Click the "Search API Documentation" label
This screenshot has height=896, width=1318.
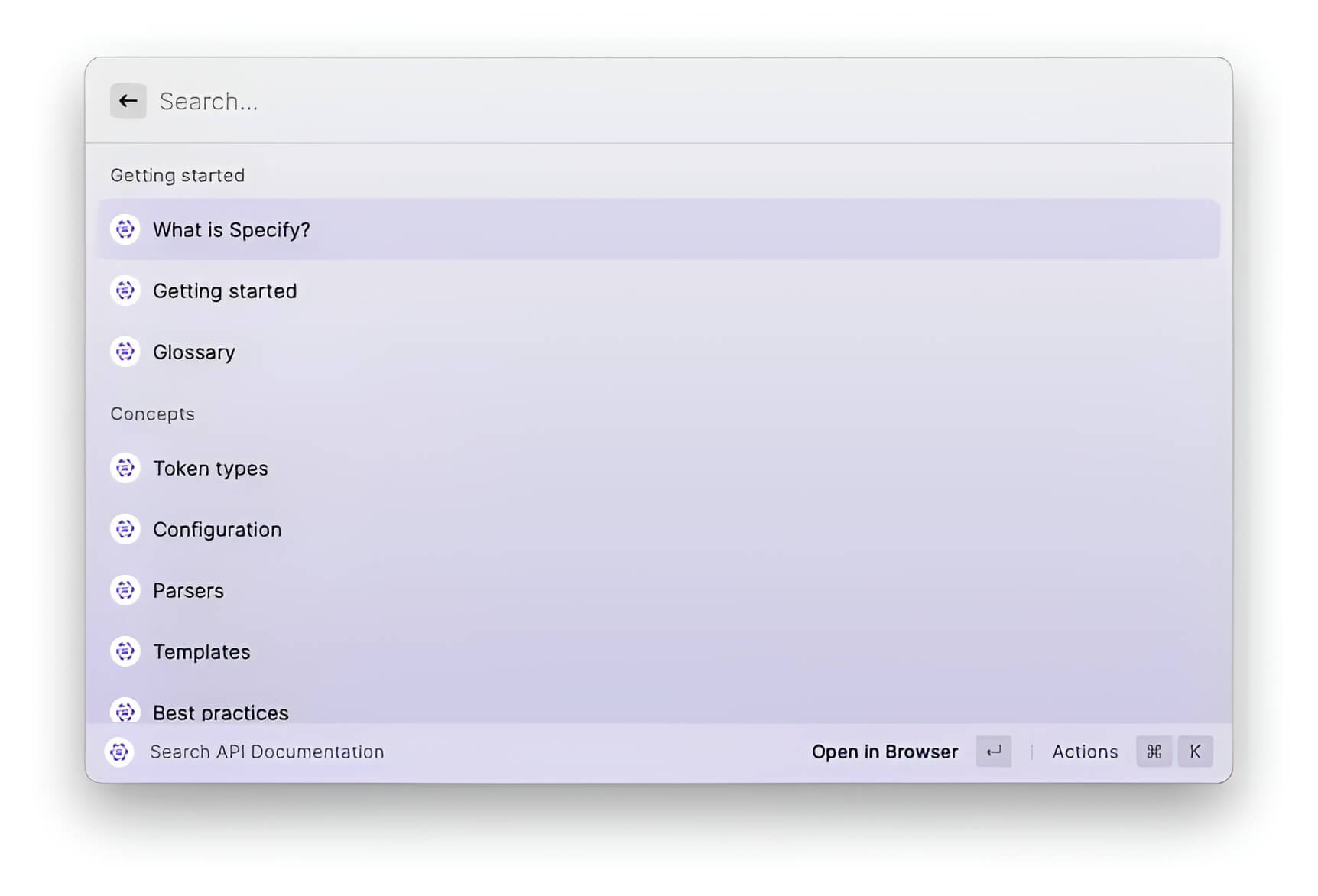click(x=267, y=752)
